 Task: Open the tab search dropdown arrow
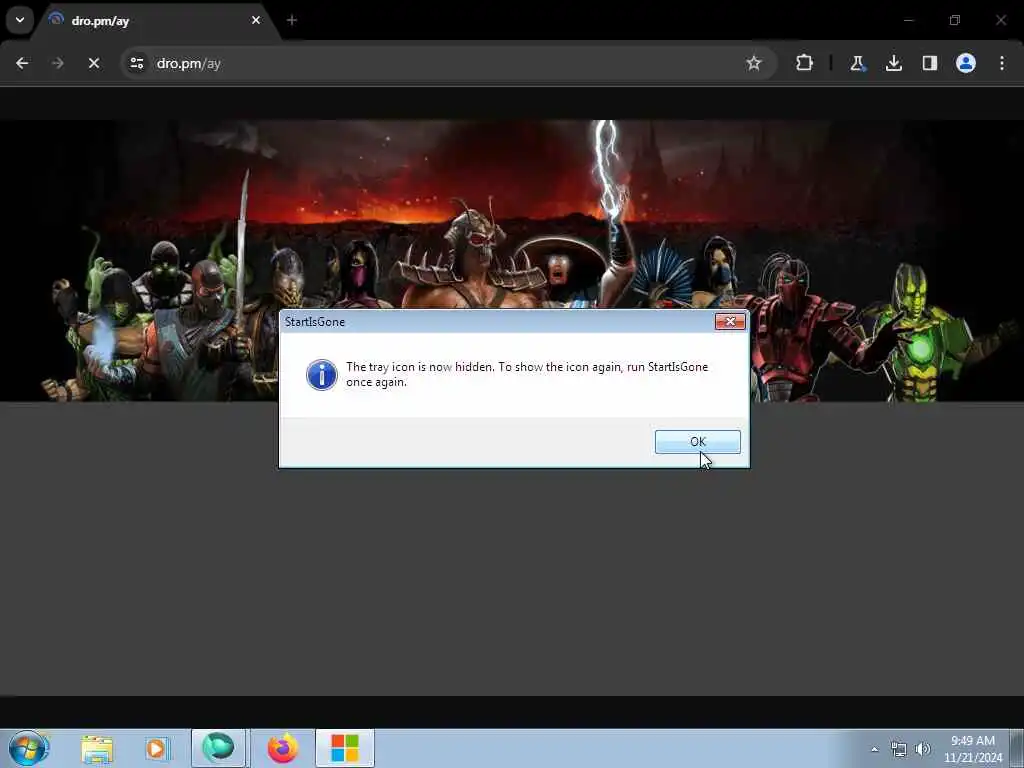tap(20, 20)
